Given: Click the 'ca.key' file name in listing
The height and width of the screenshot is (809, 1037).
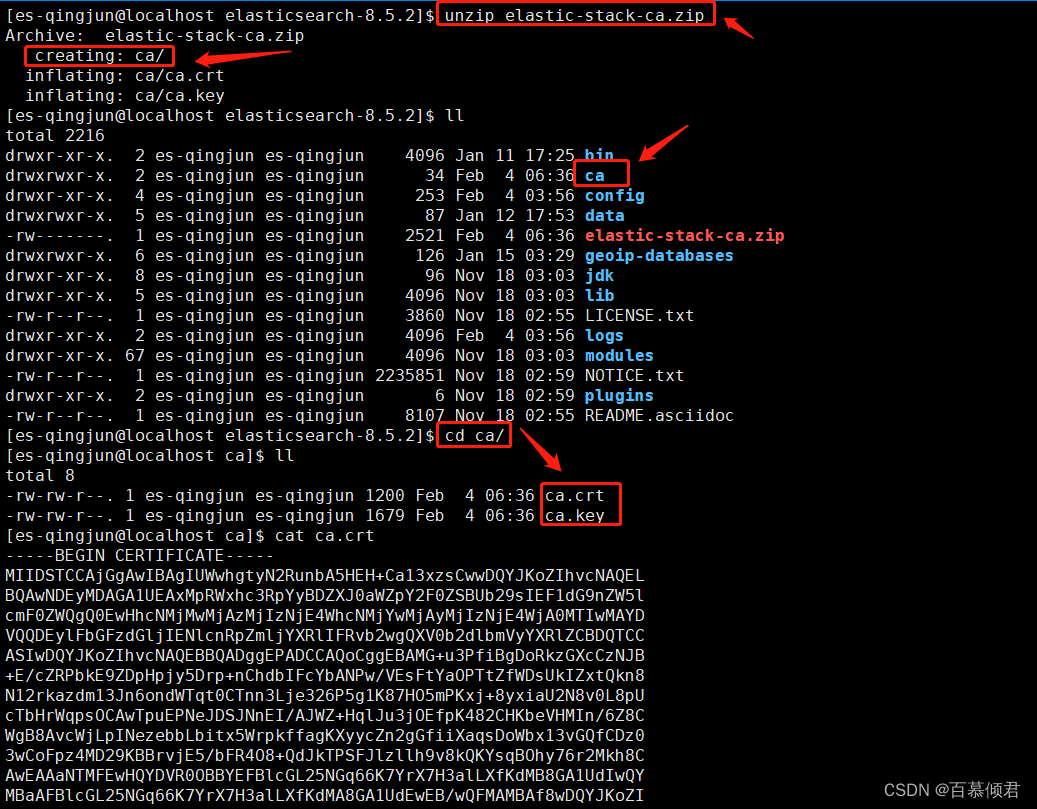Looking at the screenshot, I should click(575, 515).
